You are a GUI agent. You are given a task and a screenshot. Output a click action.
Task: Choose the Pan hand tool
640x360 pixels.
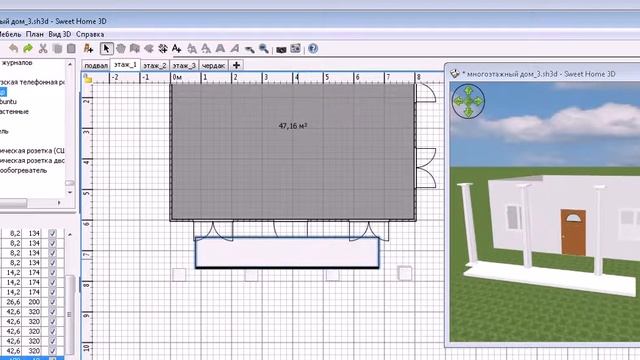click(121, 49)
